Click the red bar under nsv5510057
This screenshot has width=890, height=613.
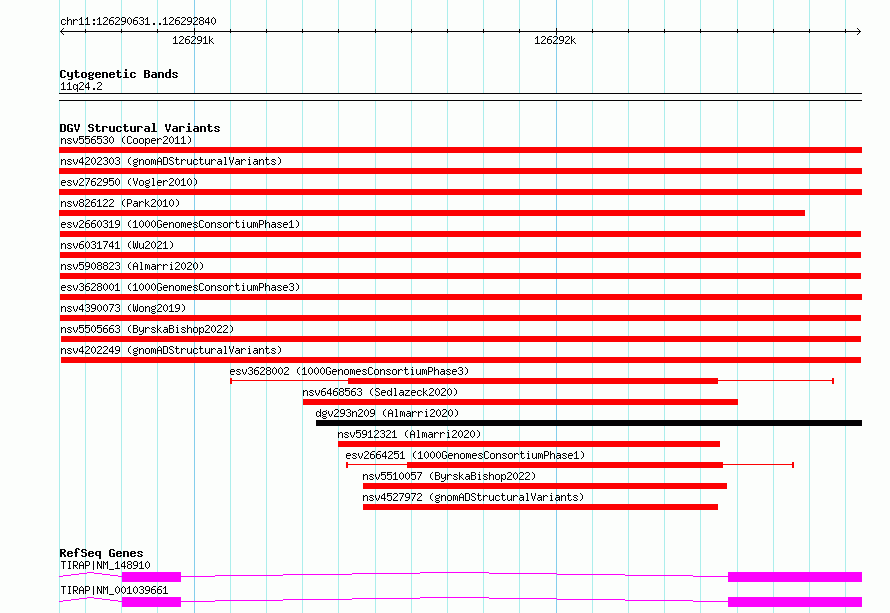[x=545, y=486]
